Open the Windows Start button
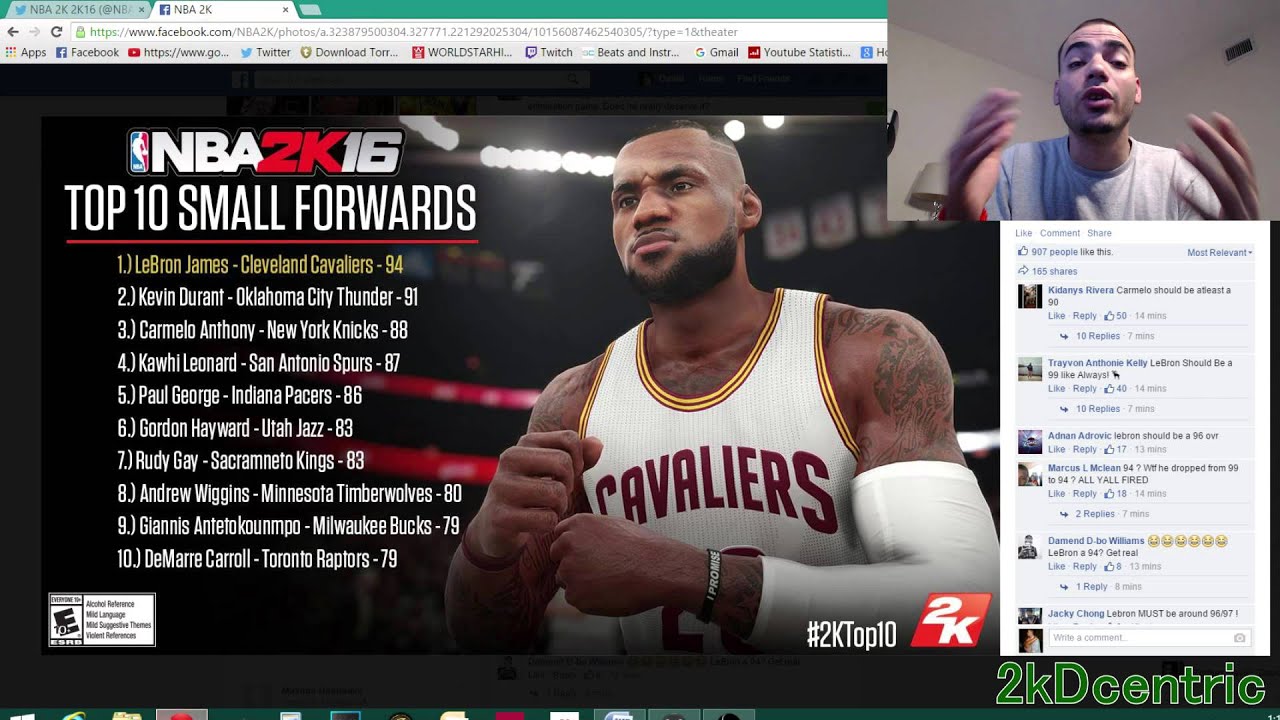This screenshot has width=1280, height=720. pyautogui.click(x=20, y=716)
